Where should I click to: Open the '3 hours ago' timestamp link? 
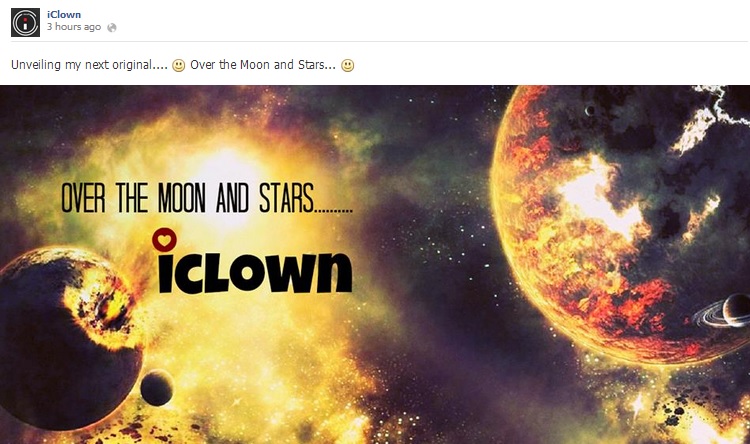[74, 27]
